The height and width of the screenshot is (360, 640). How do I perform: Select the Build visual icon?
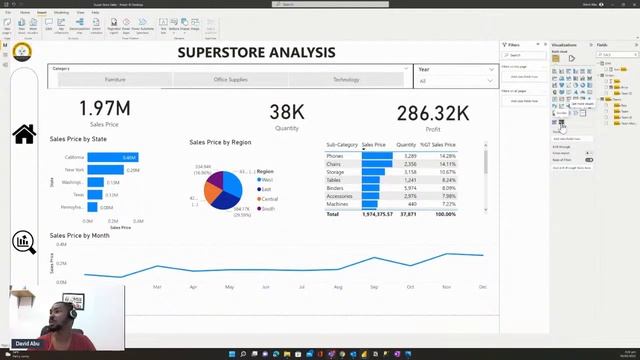pyautogui.click(x=556, y=59)
